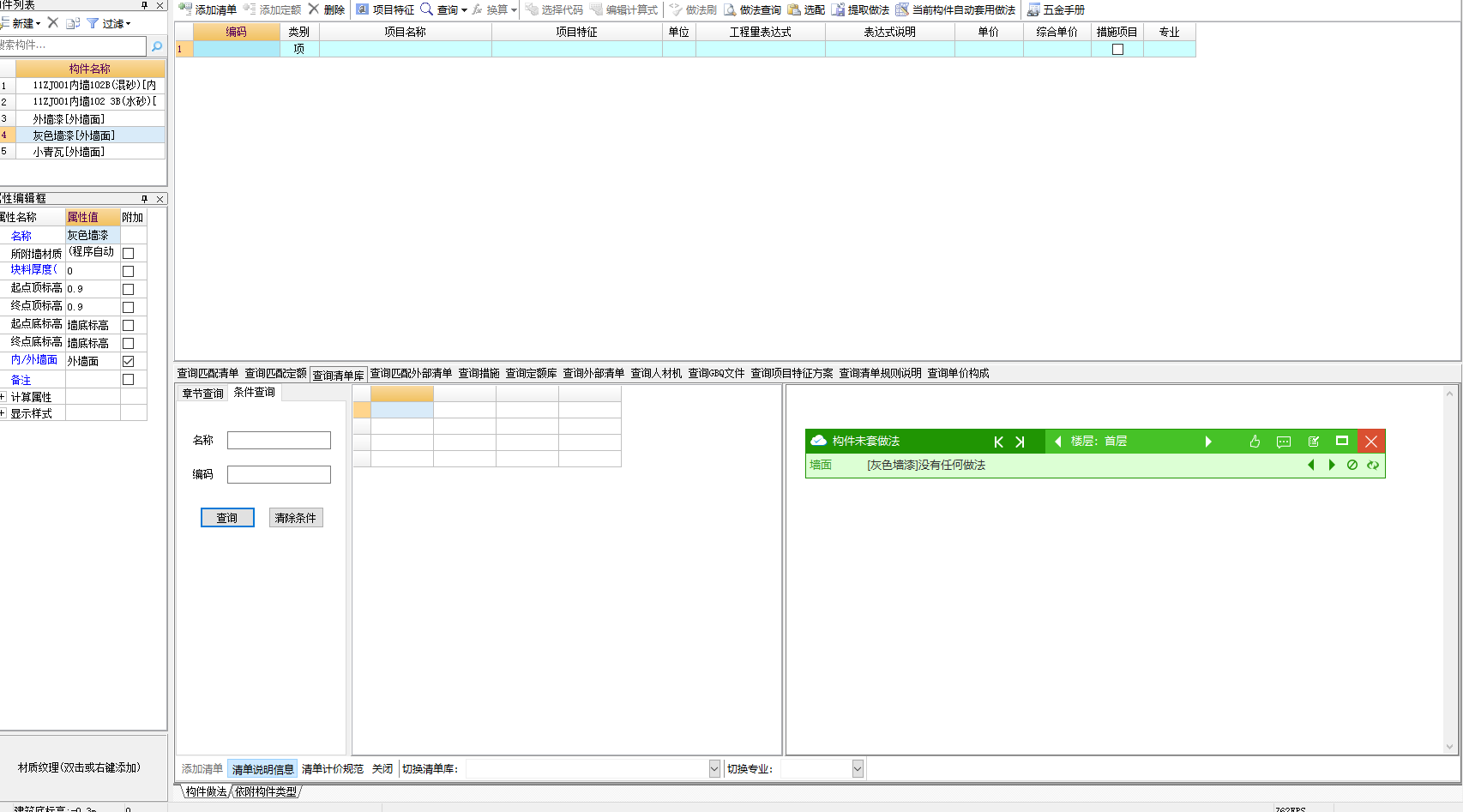The image size is (1463, 812).
Task: Click the refresh icon in 墙面 row
Action: (1373, 465)
